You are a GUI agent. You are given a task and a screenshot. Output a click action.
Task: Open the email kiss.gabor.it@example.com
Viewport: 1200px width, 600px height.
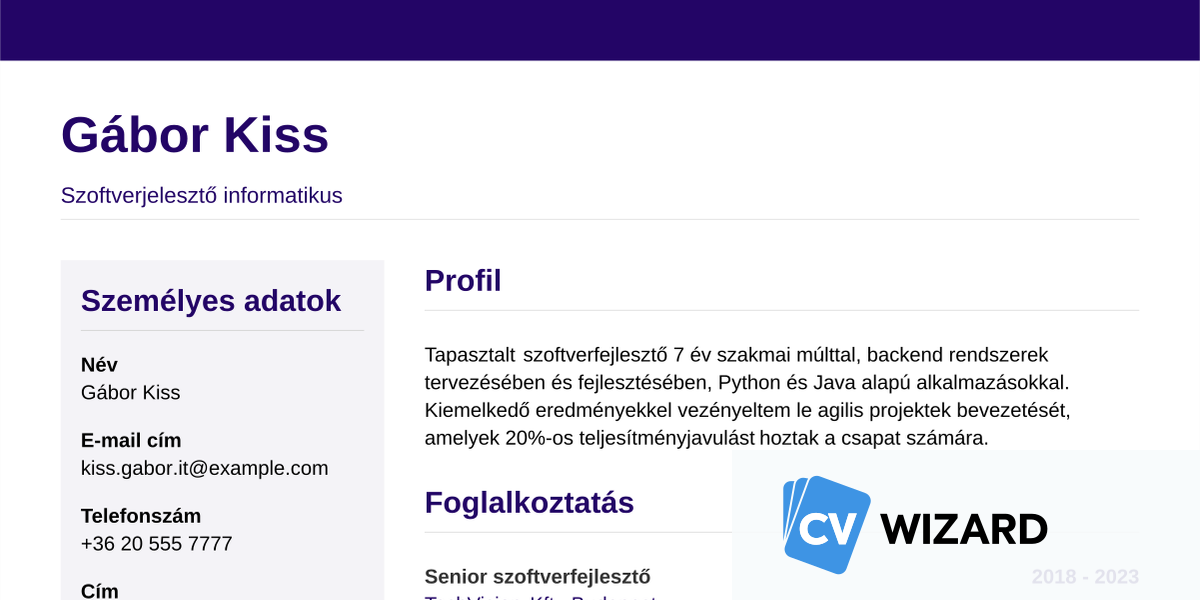coord(204,467)
